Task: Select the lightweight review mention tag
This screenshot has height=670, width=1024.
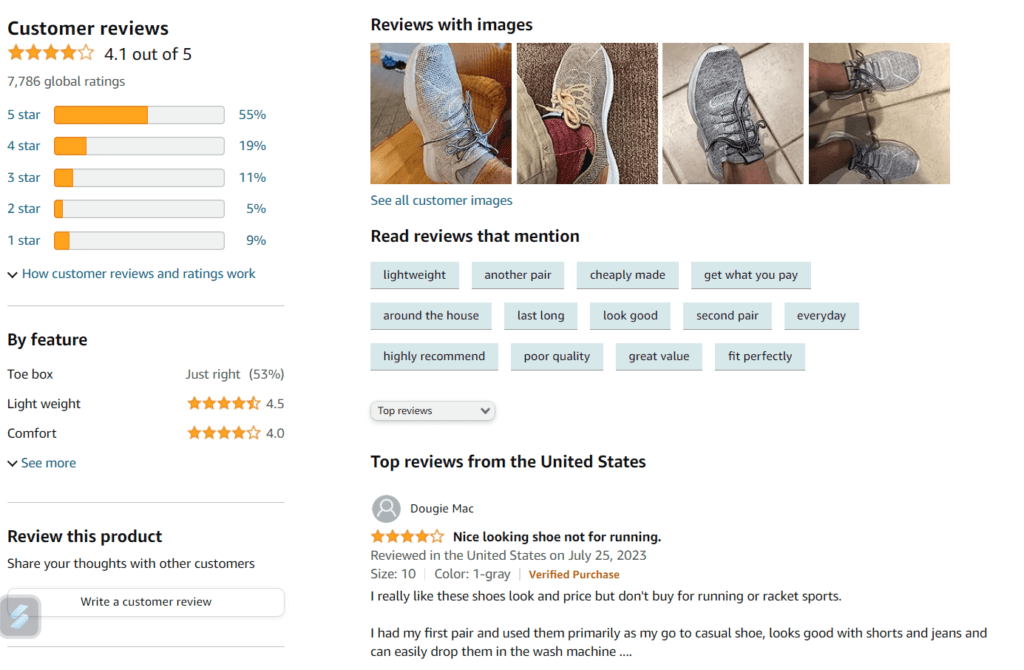Action: coord(414,274)
